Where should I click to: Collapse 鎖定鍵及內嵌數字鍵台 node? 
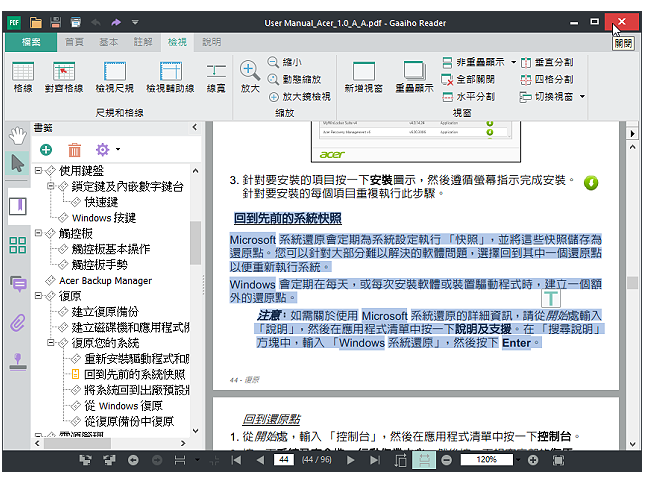coord(51,186)
